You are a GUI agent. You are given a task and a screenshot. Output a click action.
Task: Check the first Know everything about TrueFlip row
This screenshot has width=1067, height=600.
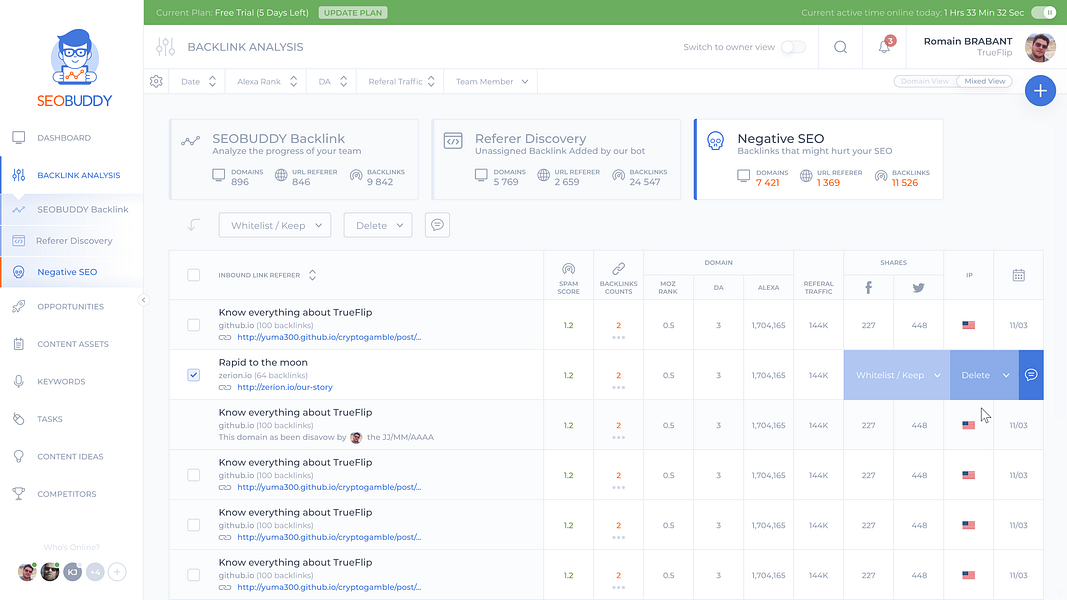tap(193, 325)
